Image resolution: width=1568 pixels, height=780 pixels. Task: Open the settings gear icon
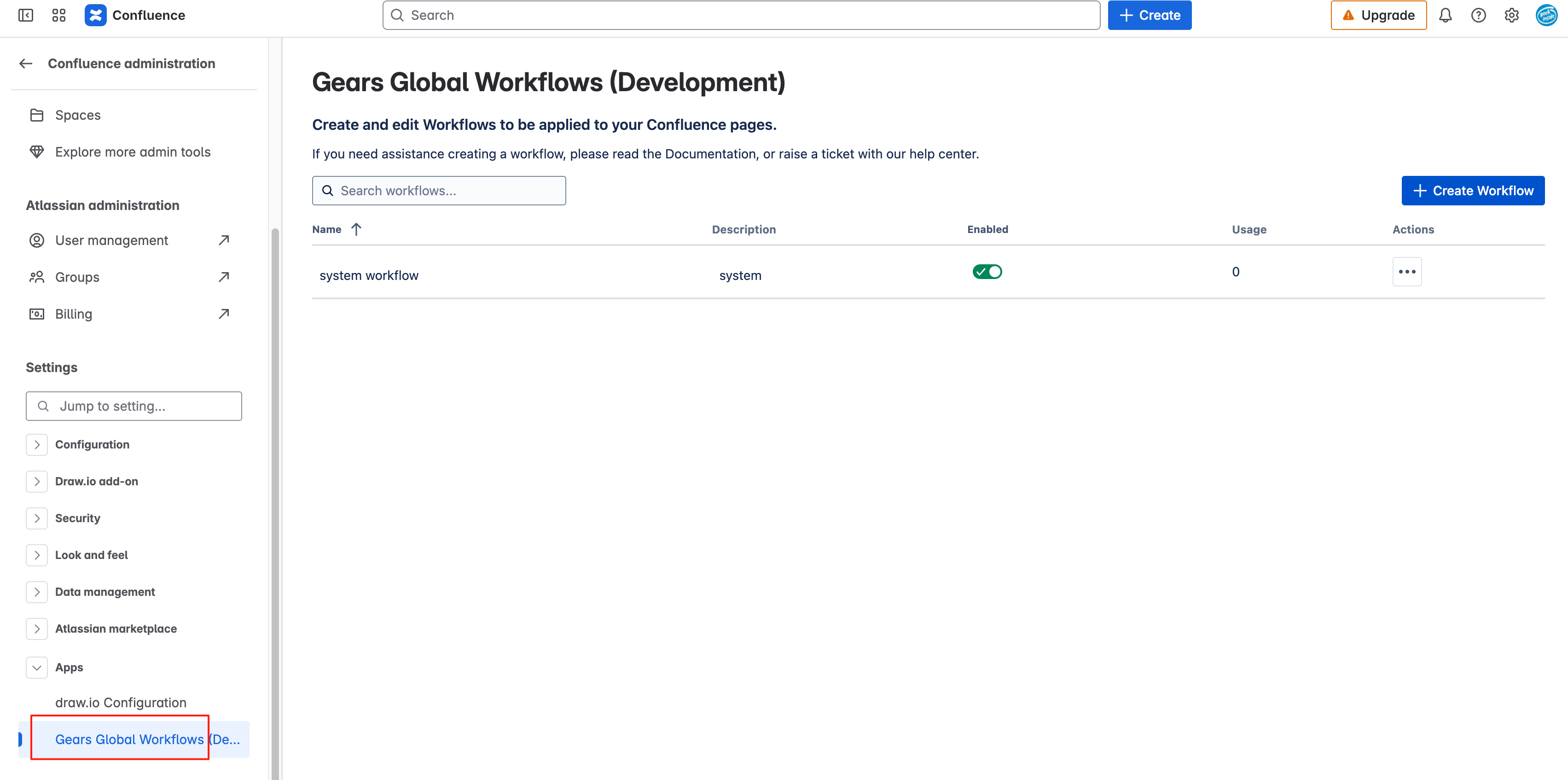1511,15
